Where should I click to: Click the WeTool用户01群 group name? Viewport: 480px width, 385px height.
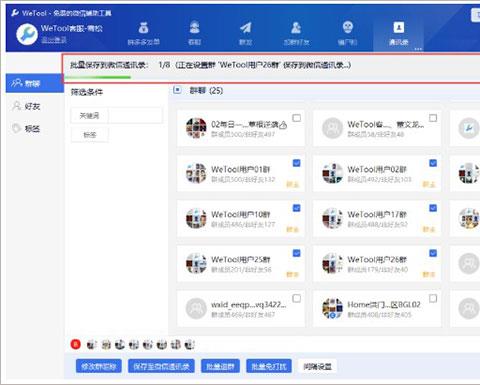click(x=240, y=169)
